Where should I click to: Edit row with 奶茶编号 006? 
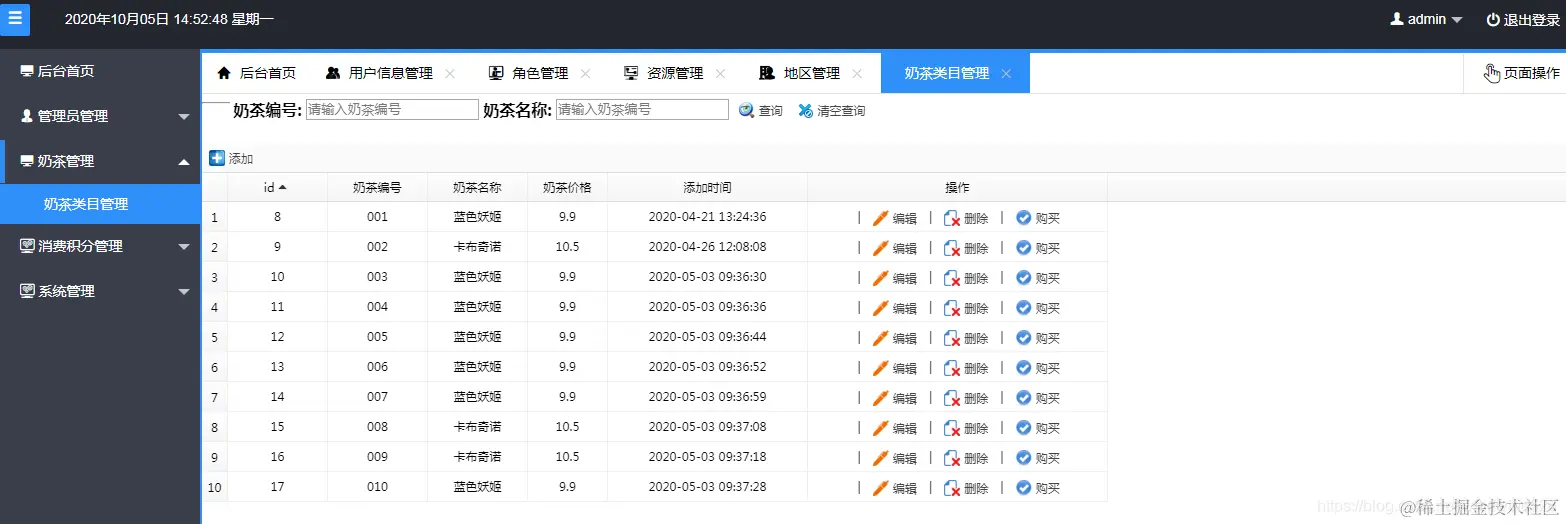895,368
